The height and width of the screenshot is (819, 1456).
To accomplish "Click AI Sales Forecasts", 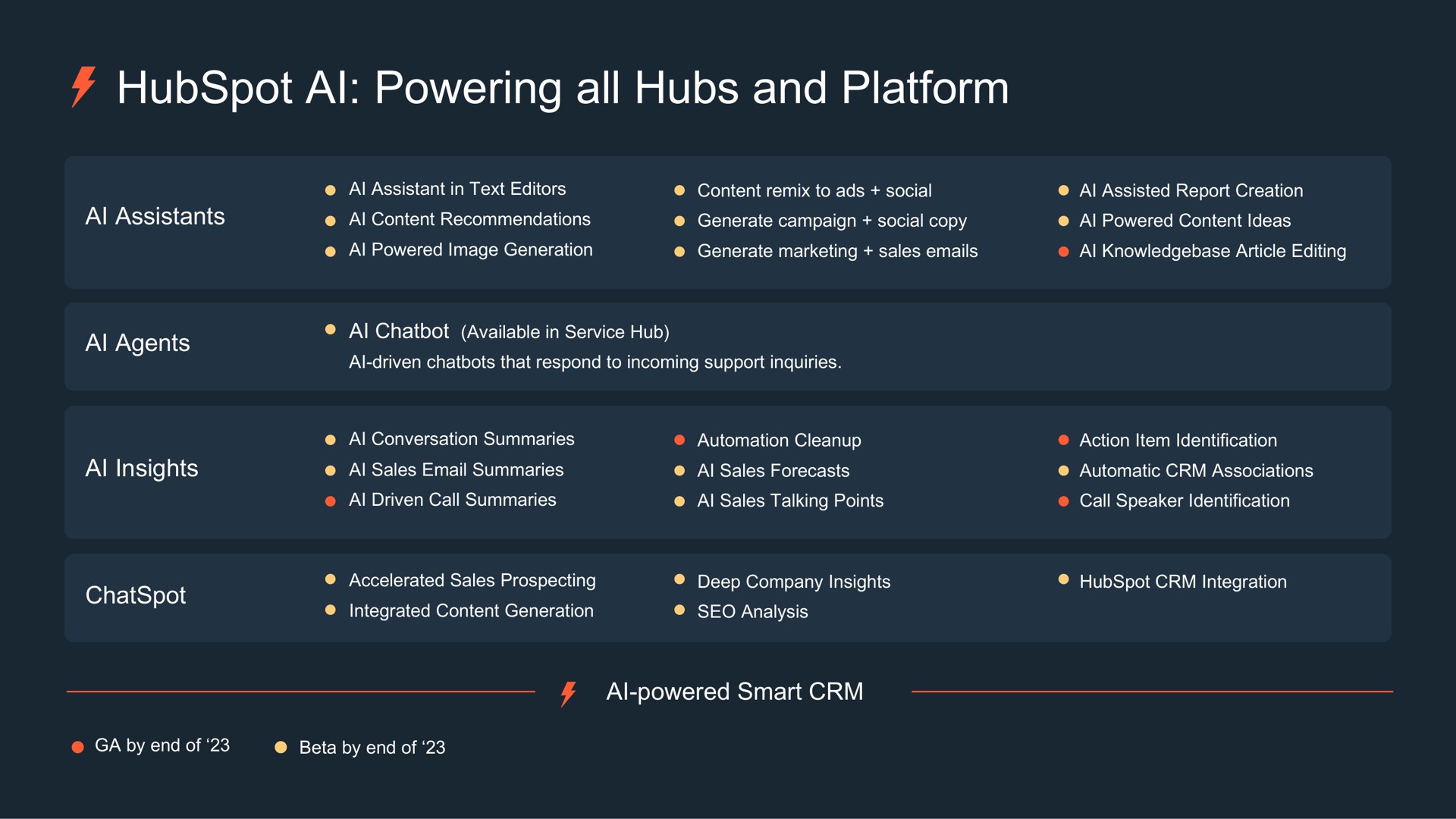I will (x=773, y=471).
